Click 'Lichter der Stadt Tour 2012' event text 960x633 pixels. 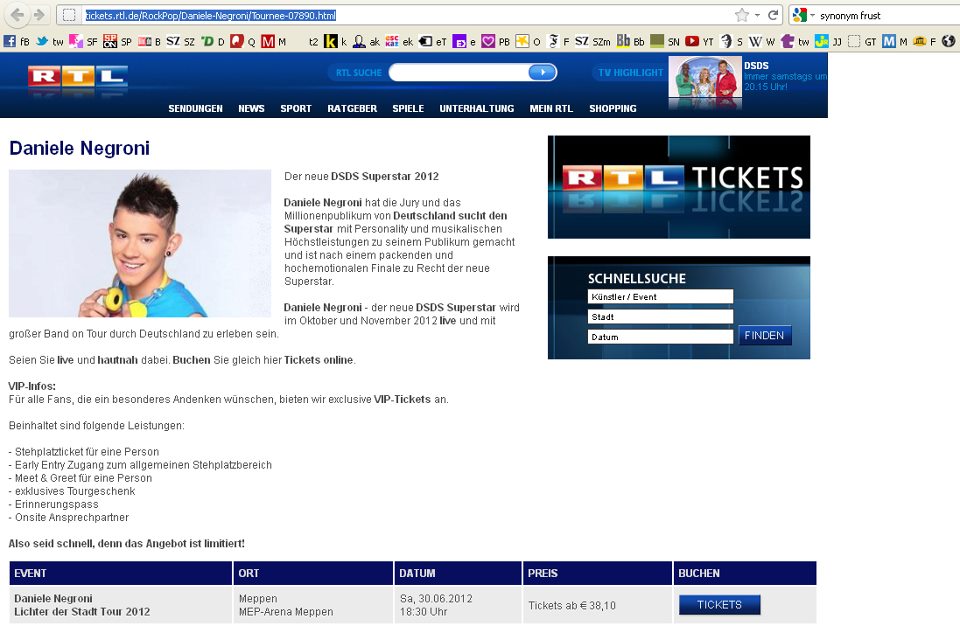click(x=82, y=612)
